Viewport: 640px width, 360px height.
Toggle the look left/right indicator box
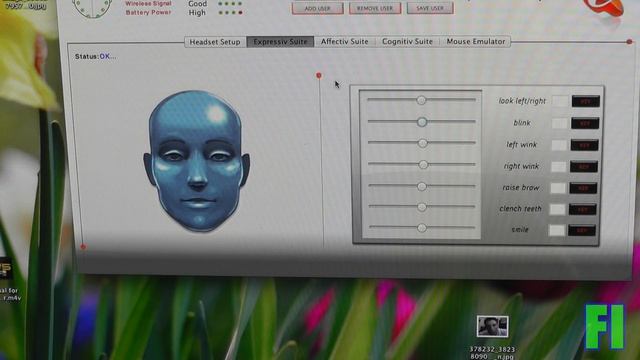pos(560,101)
